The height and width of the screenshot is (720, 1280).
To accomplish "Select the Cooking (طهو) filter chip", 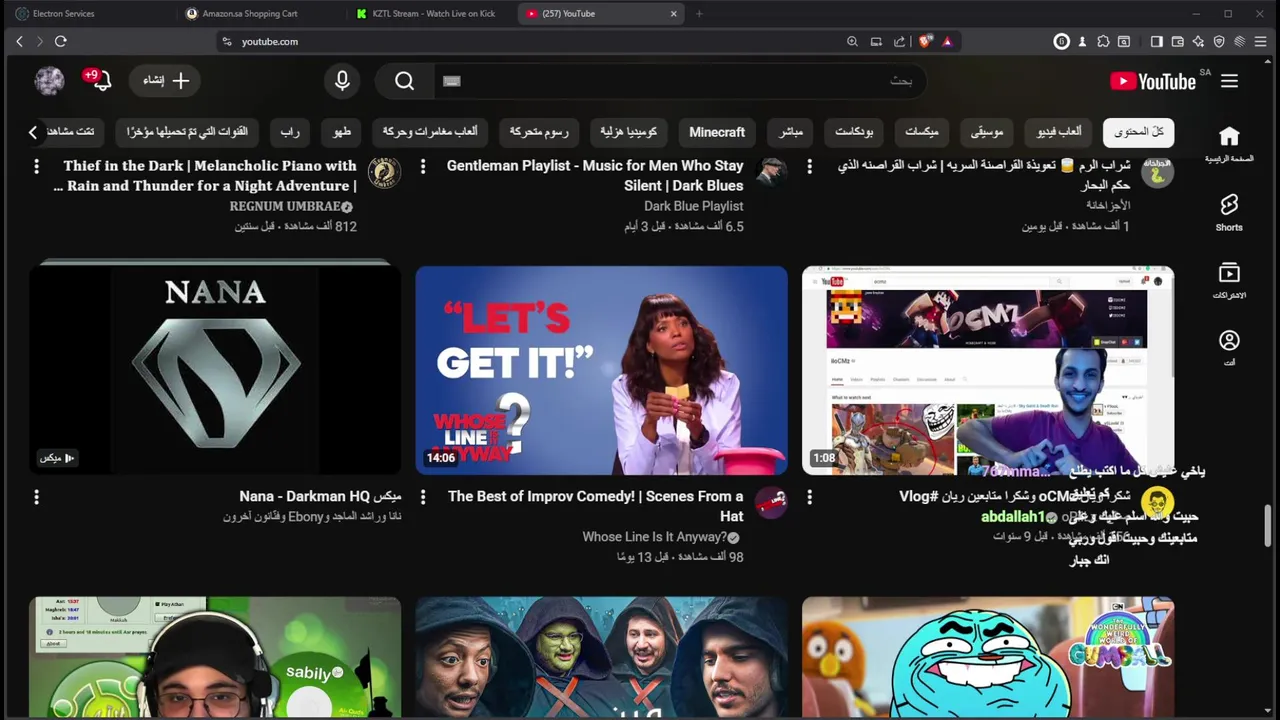I will (x=342, y=132).
